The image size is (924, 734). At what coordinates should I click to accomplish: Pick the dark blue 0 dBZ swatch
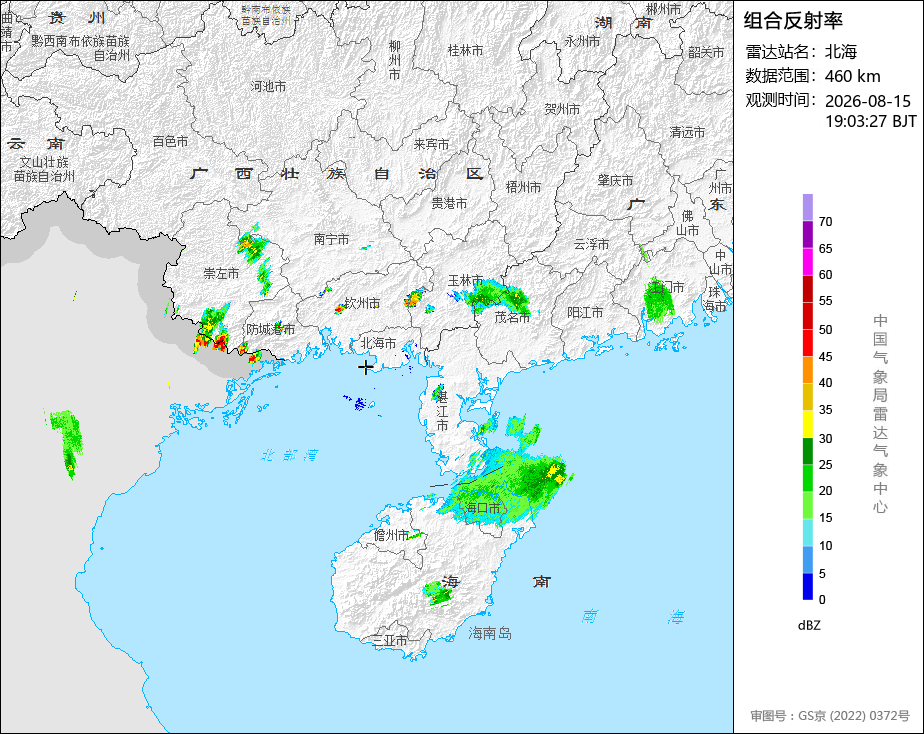click(807, 586)
